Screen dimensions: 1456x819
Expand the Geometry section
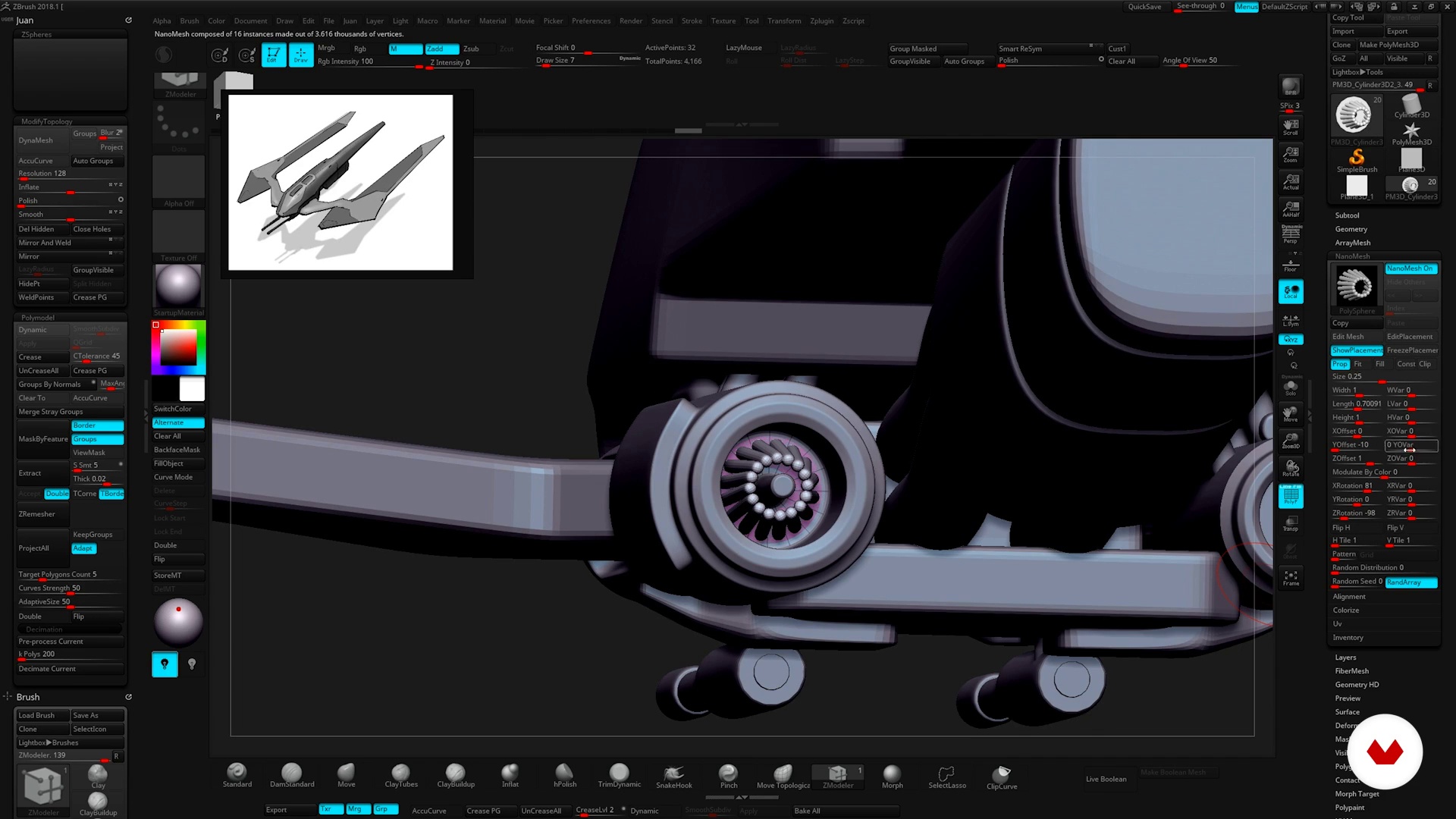[x=1351, y=229]
